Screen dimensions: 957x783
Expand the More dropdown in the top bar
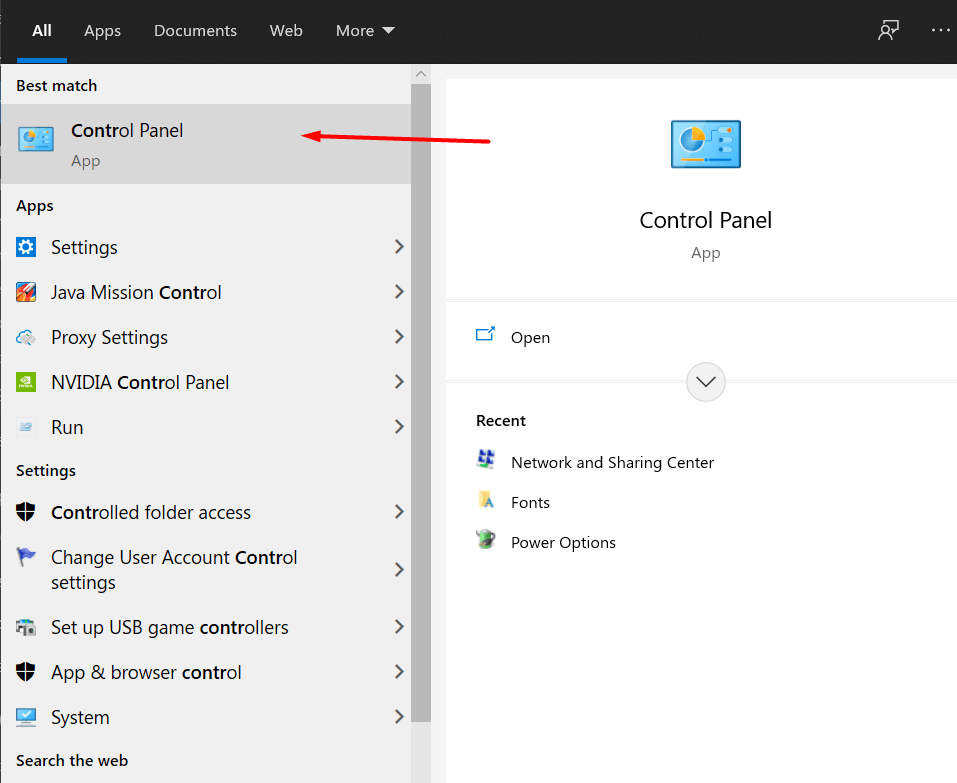click(x=364, y=30)
